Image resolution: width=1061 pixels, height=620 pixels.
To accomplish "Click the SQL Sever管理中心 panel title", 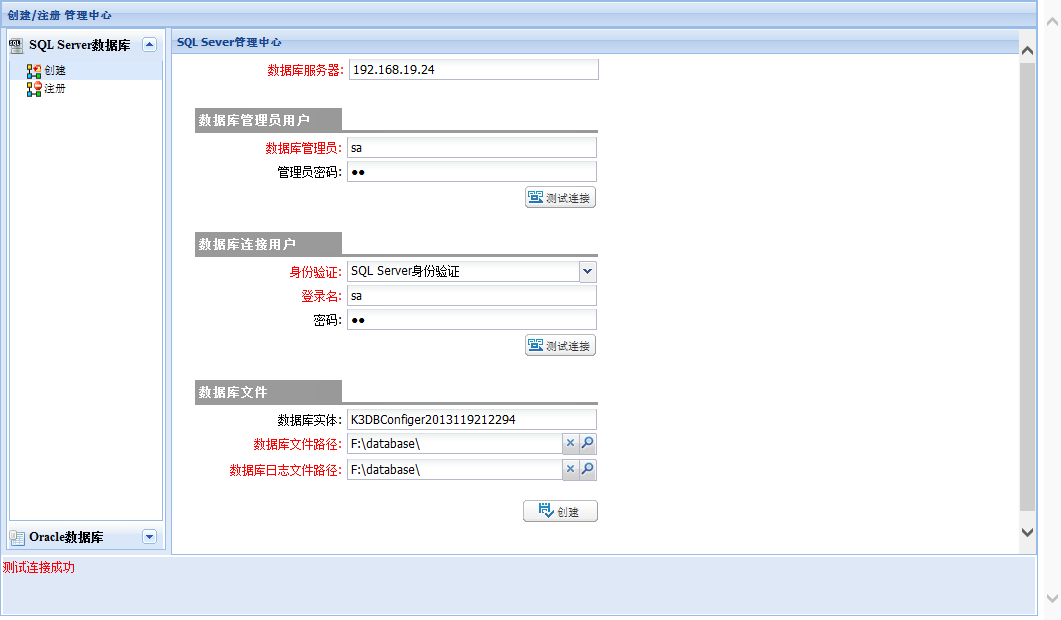I will point(229,42).
